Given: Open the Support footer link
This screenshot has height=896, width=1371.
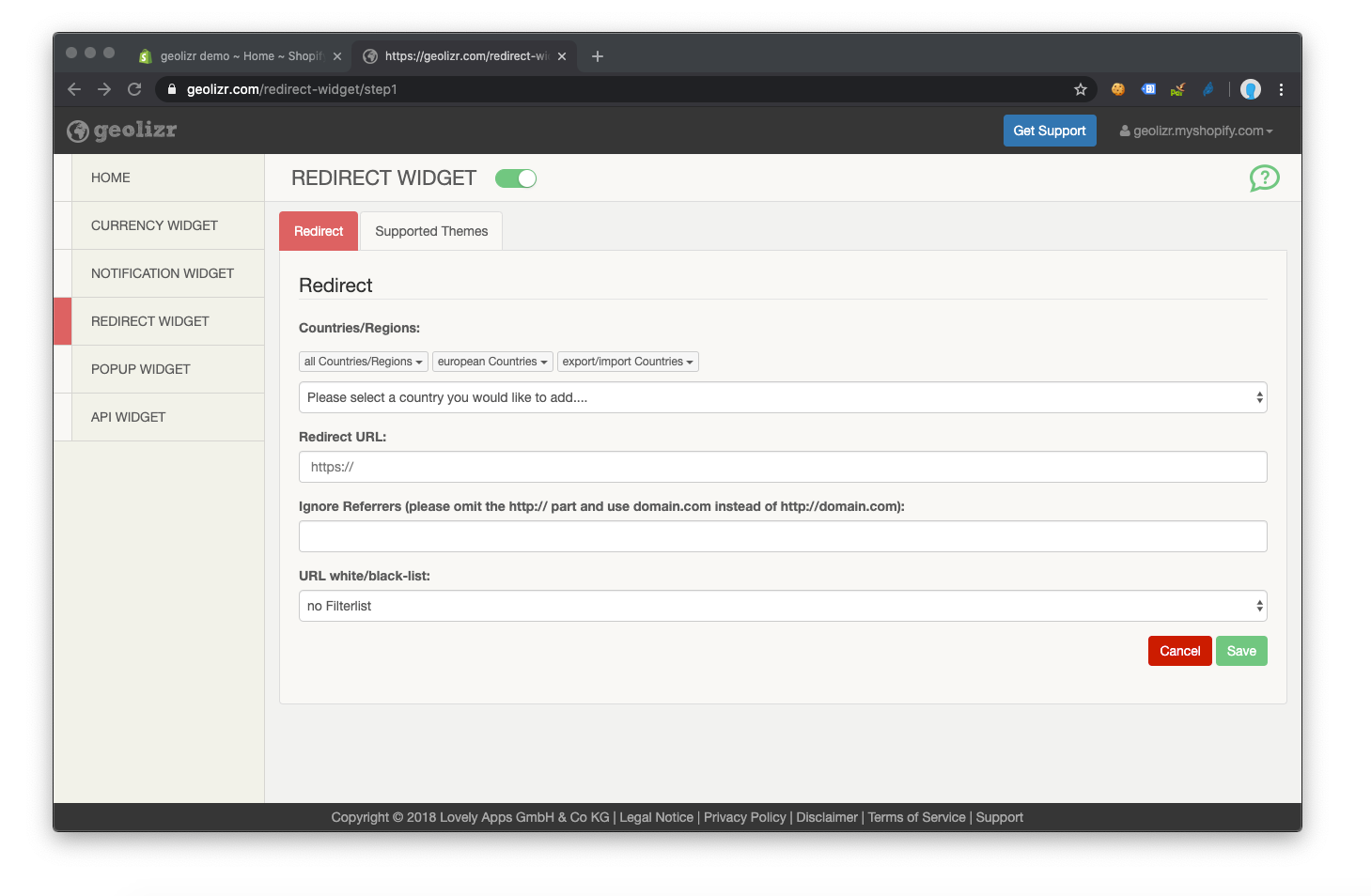Looking at the screenshot, I should pyautogui.click(x=999, y=817).
